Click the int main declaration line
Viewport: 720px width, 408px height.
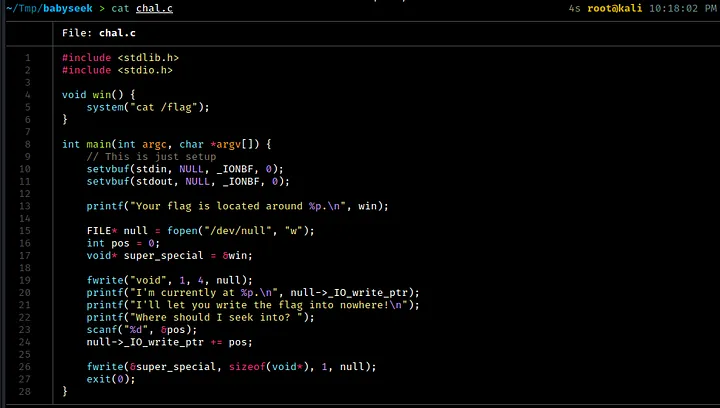click(x=167, y=145)
